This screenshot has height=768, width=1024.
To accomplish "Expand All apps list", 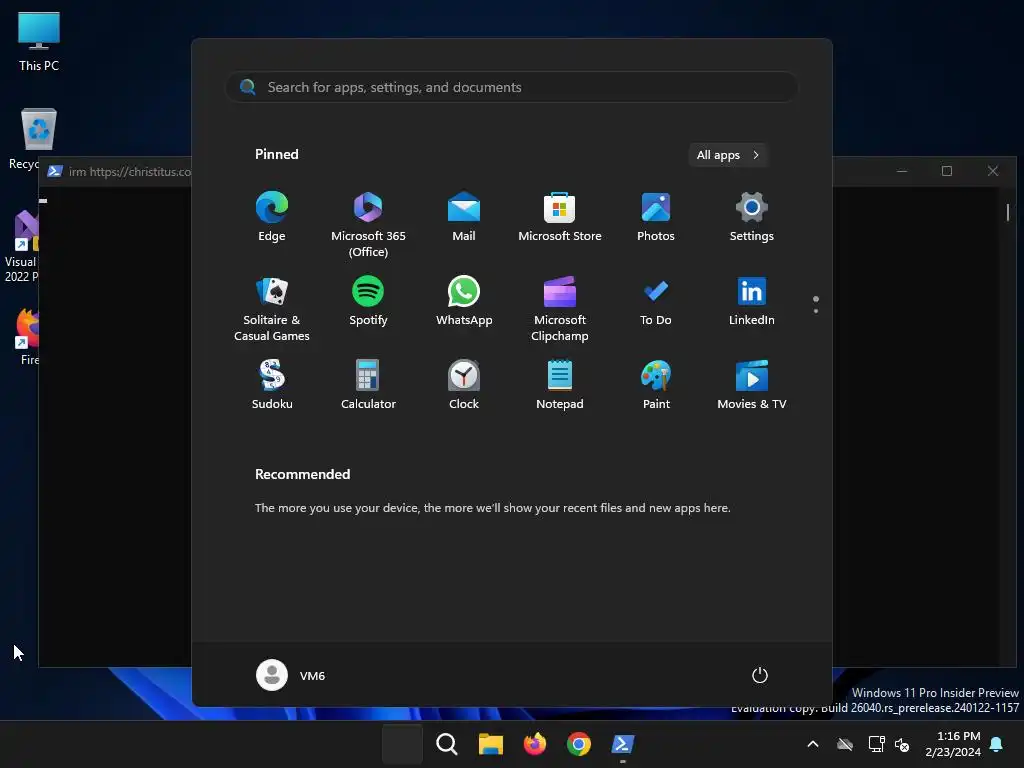I will (728, 155).
